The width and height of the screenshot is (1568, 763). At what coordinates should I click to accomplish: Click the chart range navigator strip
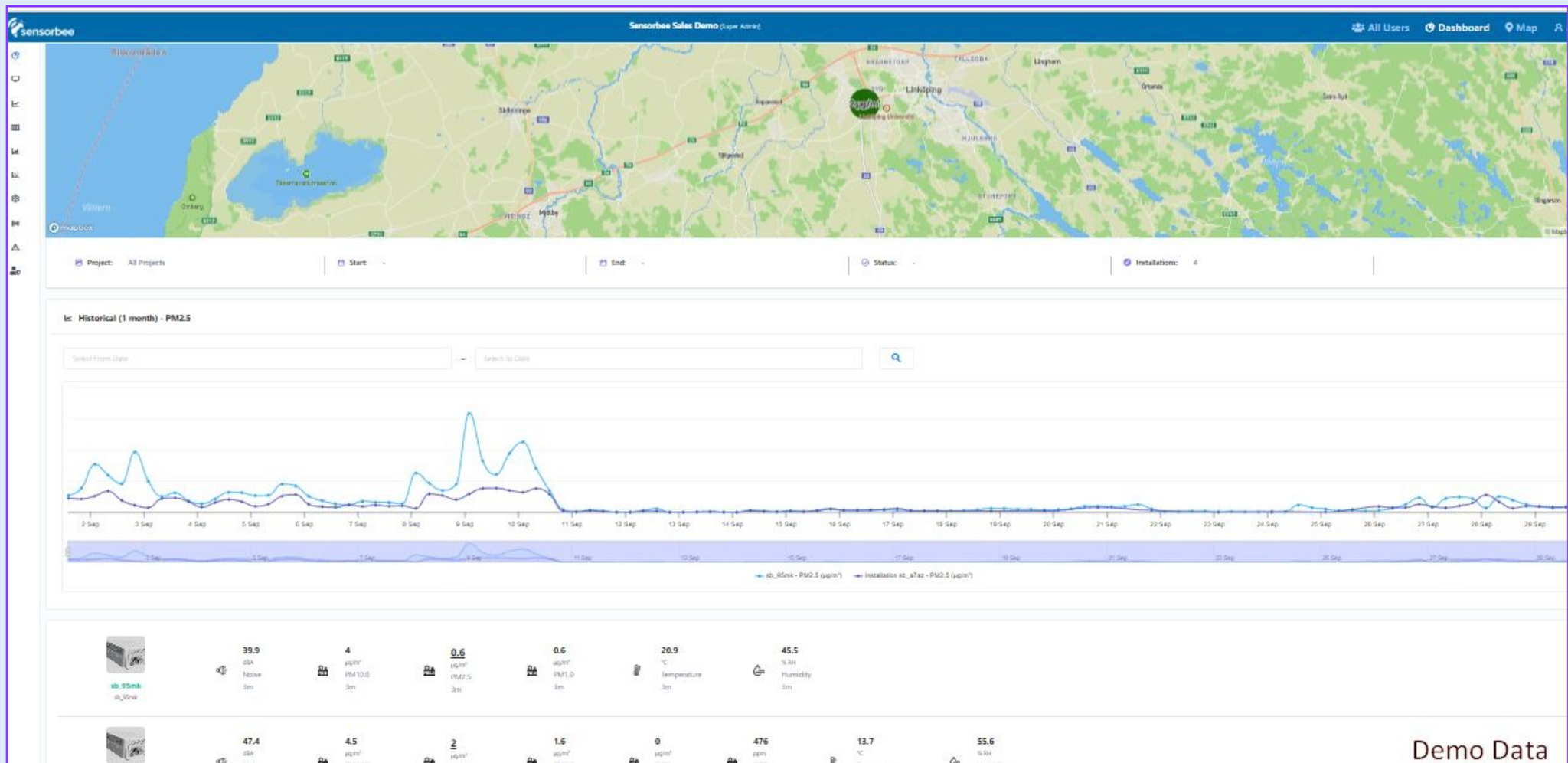point(816,552)
